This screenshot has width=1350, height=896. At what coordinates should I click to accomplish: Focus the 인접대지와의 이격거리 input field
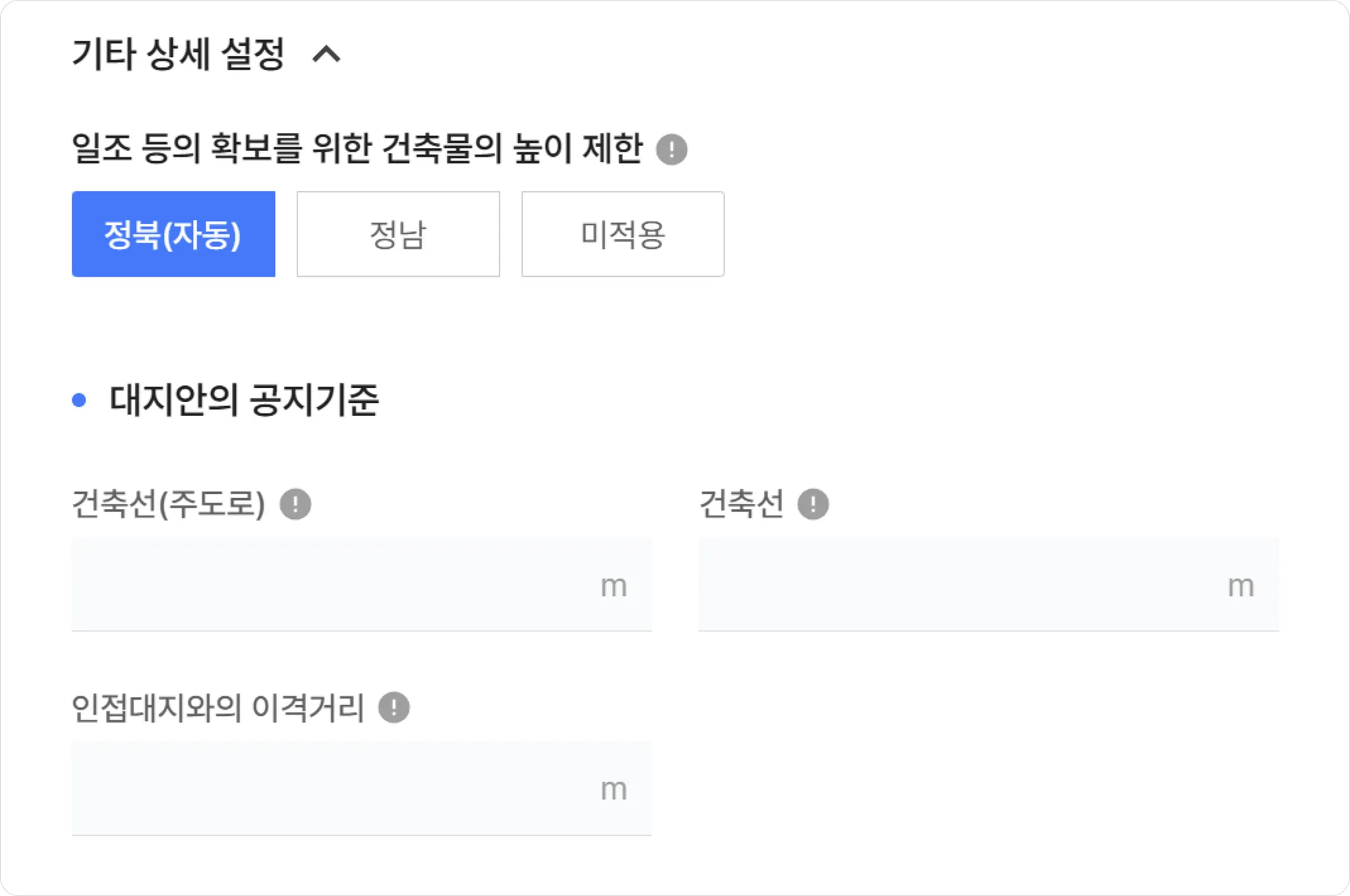pyautogui.click(x=330, y=789)
